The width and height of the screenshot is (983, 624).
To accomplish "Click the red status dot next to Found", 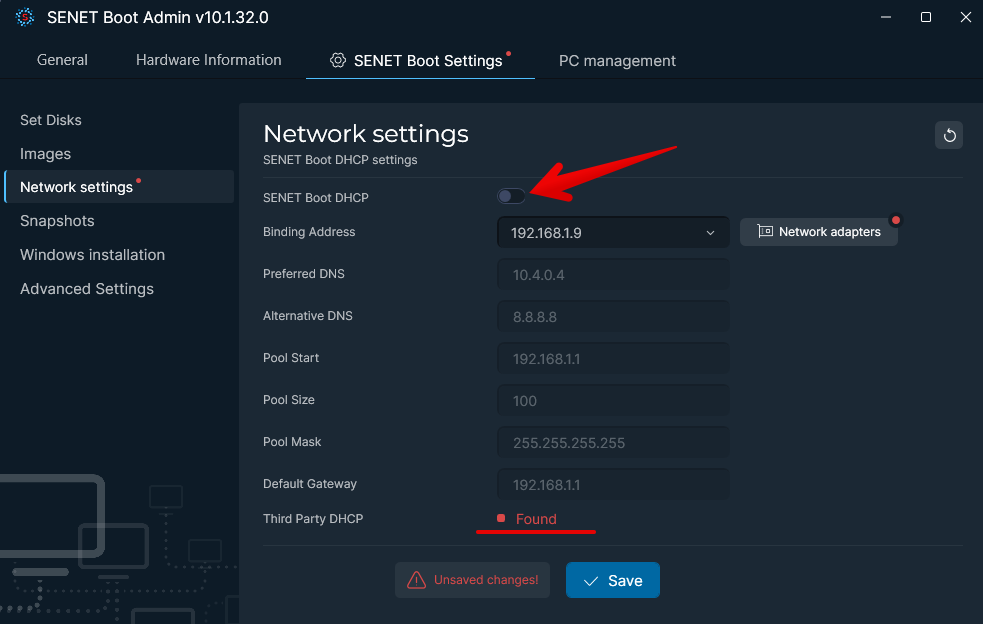I will (500, 518).
